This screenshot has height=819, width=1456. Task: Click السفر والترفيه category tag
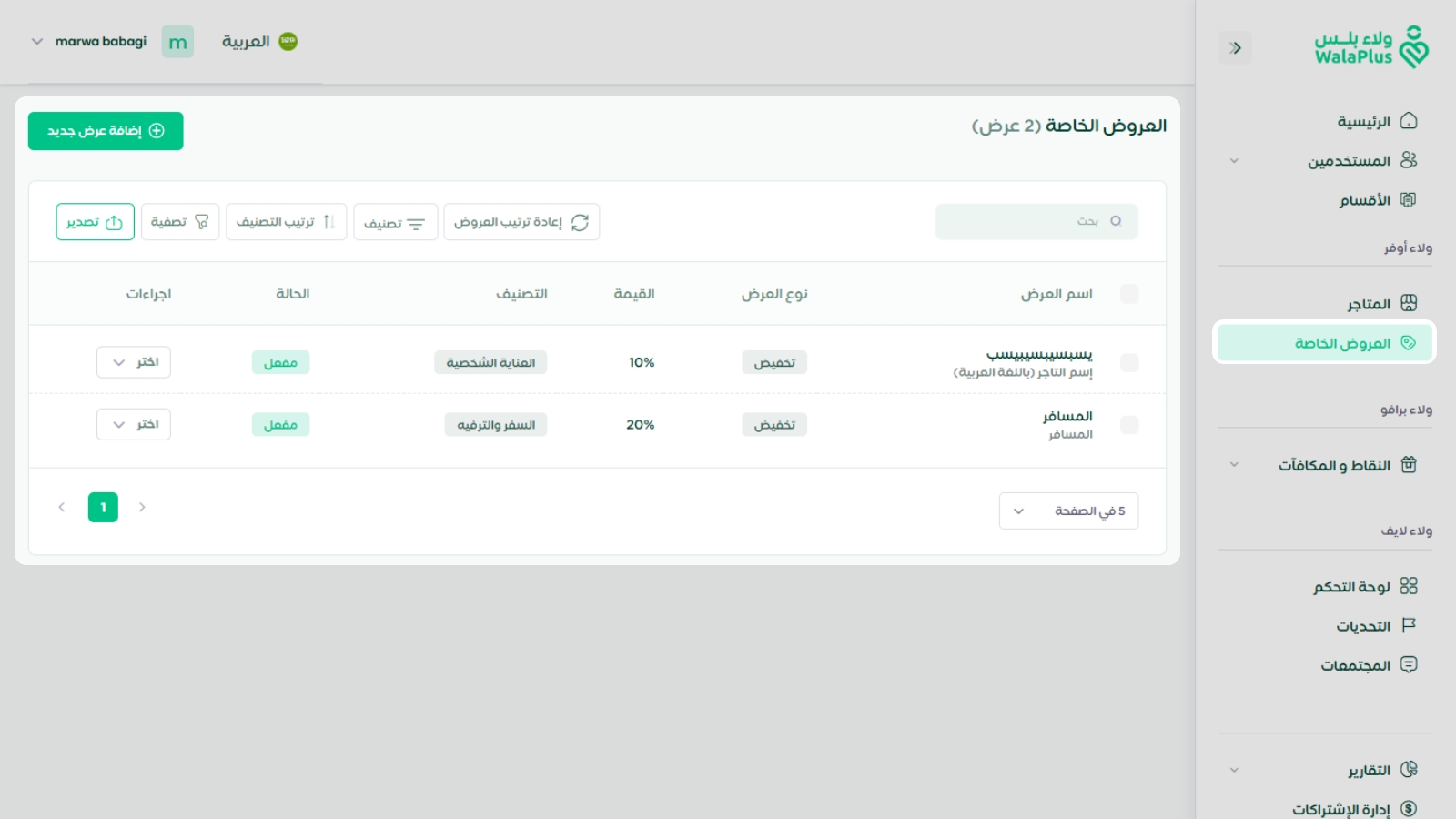(x=496, y=425)
